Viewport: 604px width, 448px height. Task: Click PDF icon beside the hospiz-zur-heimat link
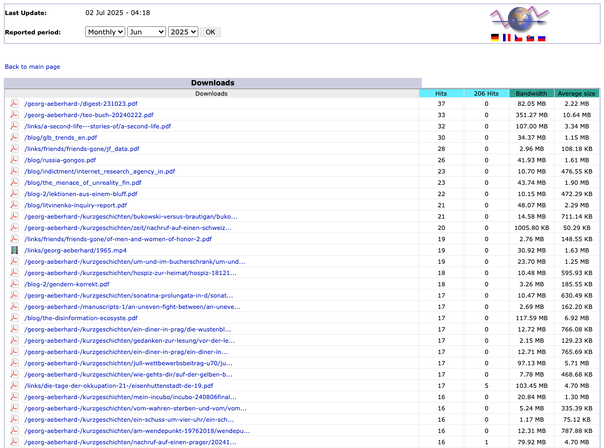coord(14,273)
